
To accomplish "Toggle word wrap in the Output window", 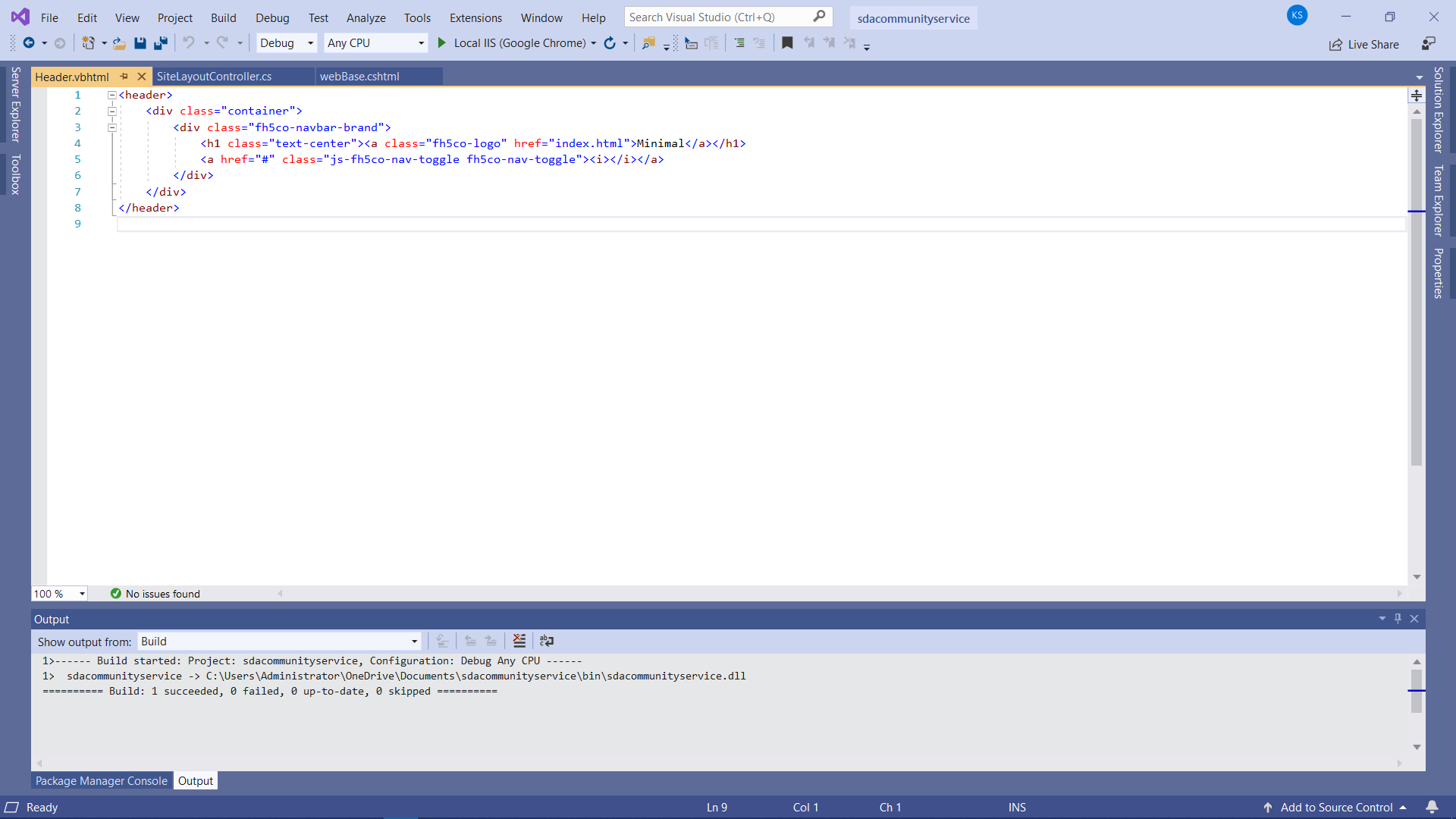I will [547, 641].
